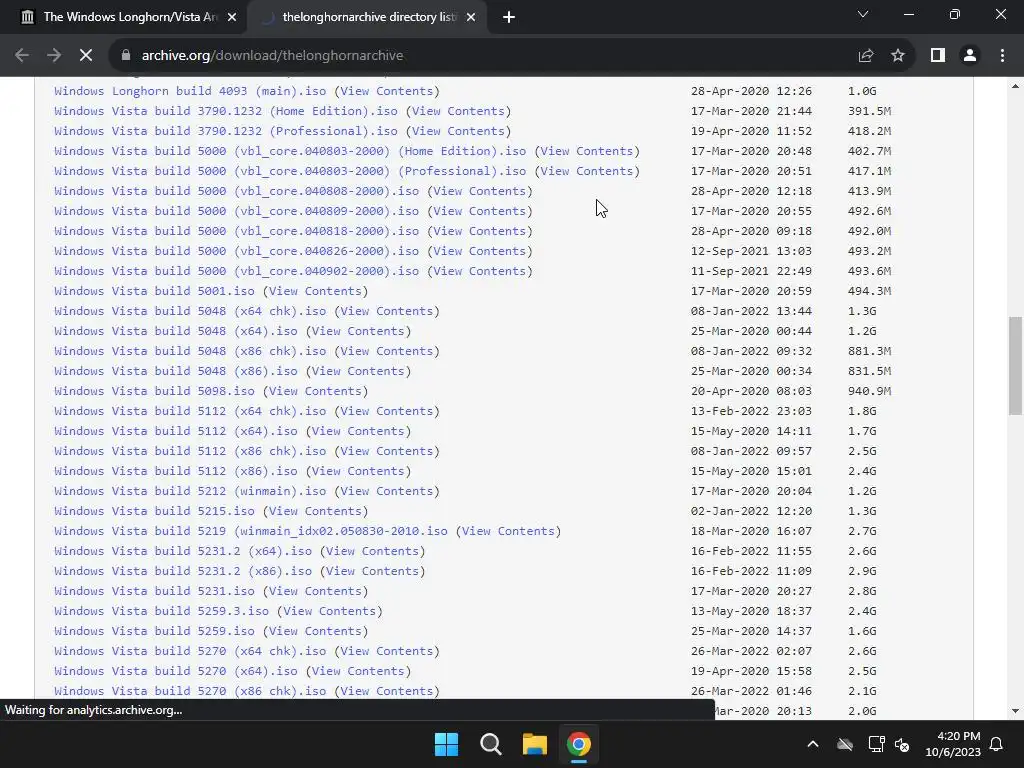Viewport: 1024px width, 768px height.
Task: Open the Windows Start menu
Action: (x=447, y=744)
